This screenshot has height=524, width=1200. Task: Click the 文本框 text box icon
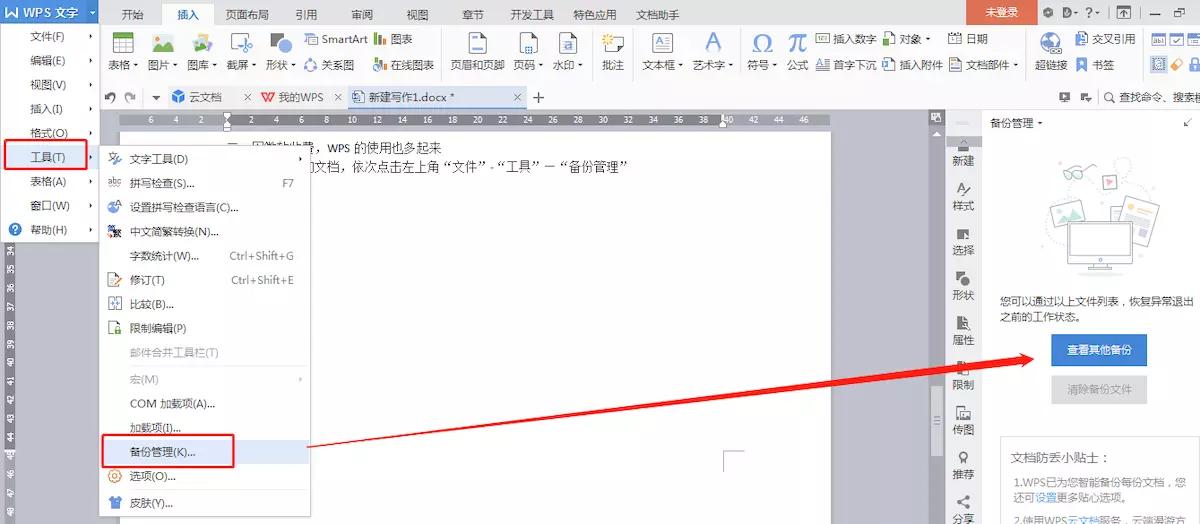(661, 44)
